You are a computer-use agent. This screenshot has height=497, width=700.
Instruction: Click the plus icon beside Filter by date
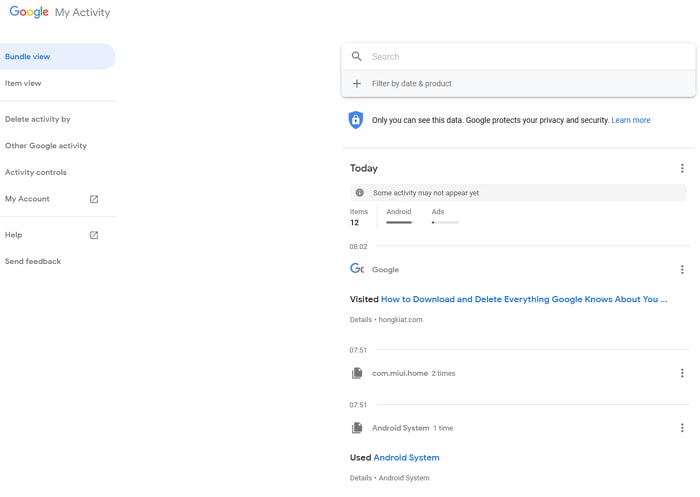coord(357,84)
